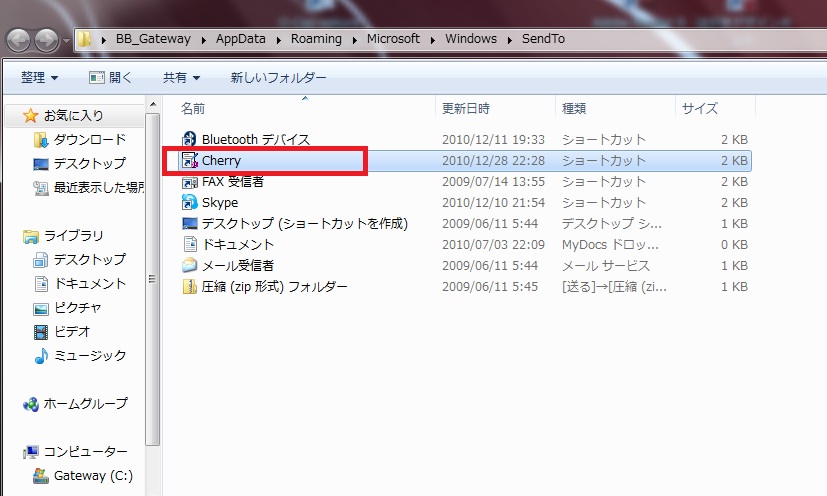This screenshot has width=827, height=496.
Task: Open お気に入り in navigation pane
Action: pos(73,115)
